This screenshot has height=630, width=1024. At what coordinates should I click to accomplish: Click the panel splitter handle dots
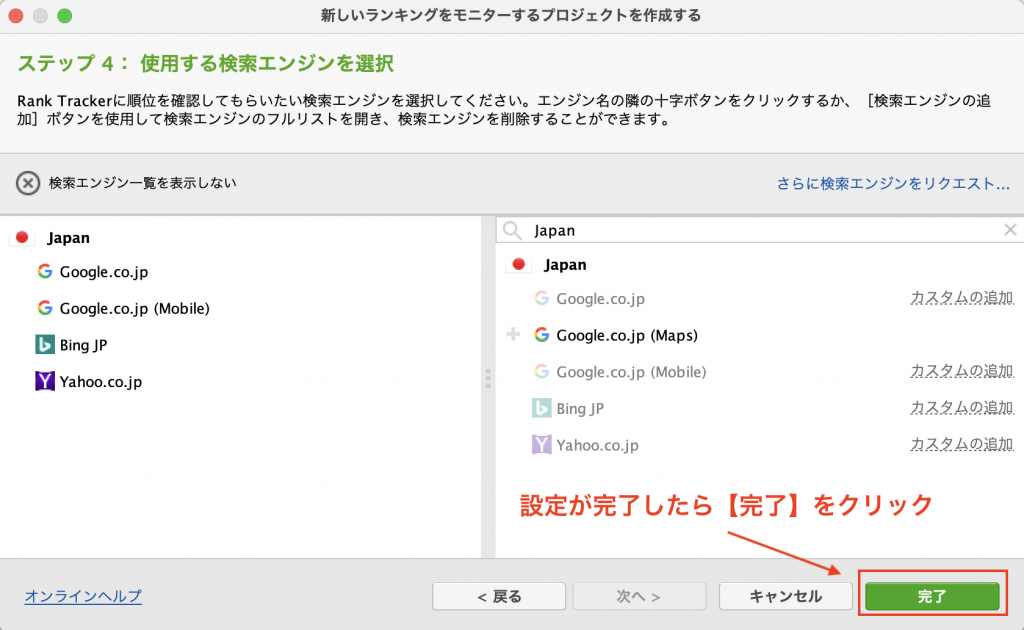click(488, 379)
